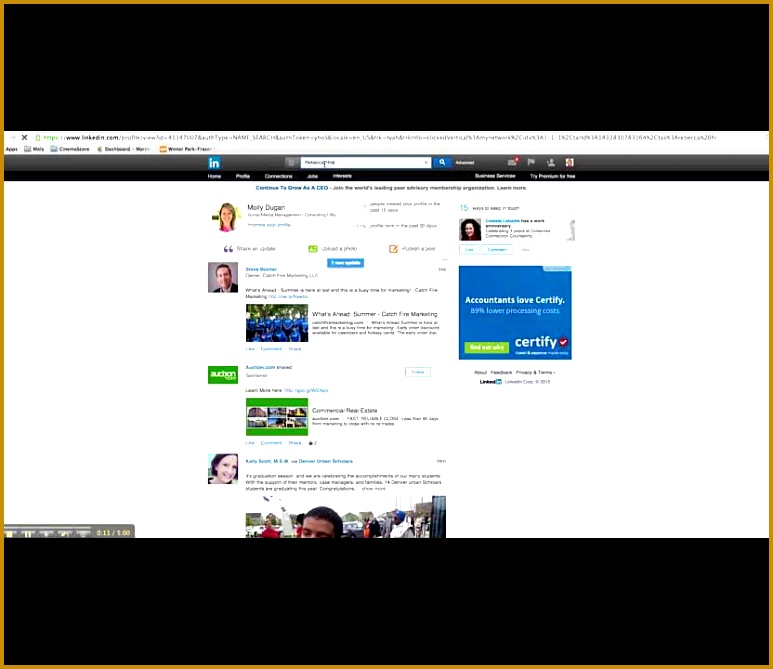Share Steve Bocher's post
The height and width of the screenshot is (669, 773).
(x=295, y=349)
